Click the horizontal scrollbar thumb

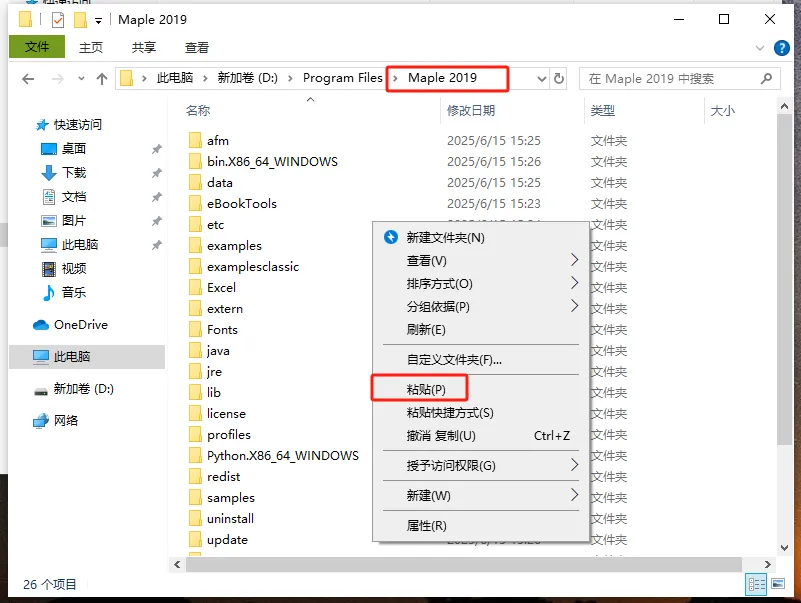463,565
